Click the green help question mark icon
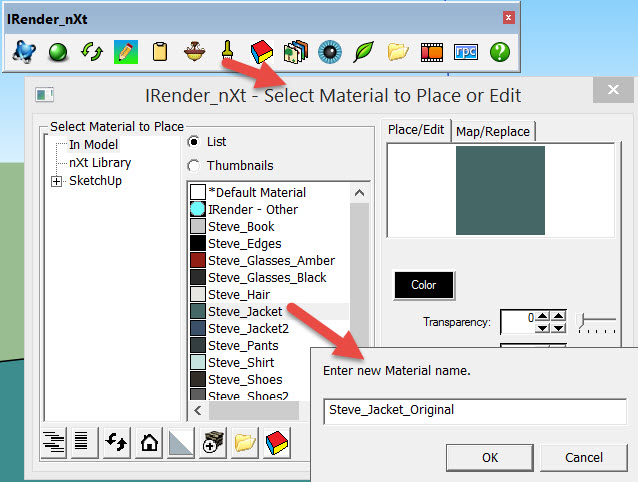This screenshot has height=482, width=638. click(x=499, y=51)
